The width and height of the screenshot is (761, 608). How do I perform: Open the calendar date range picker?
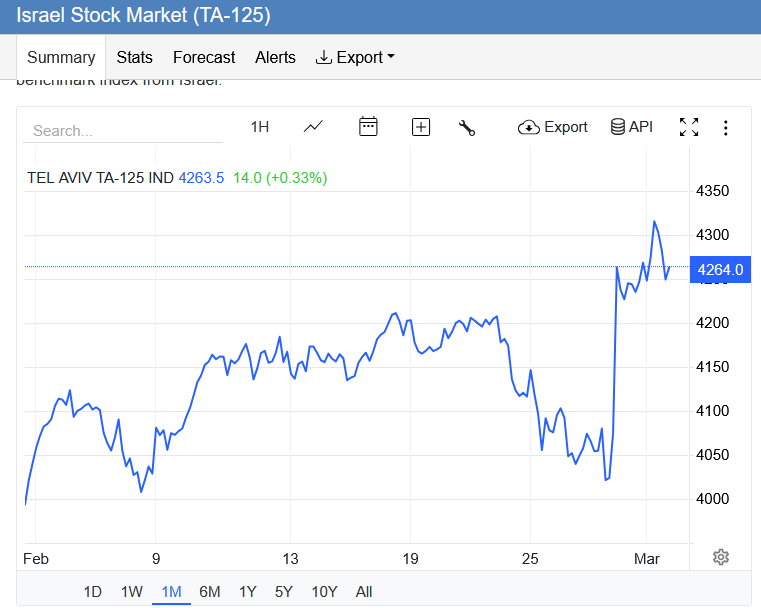368,127
